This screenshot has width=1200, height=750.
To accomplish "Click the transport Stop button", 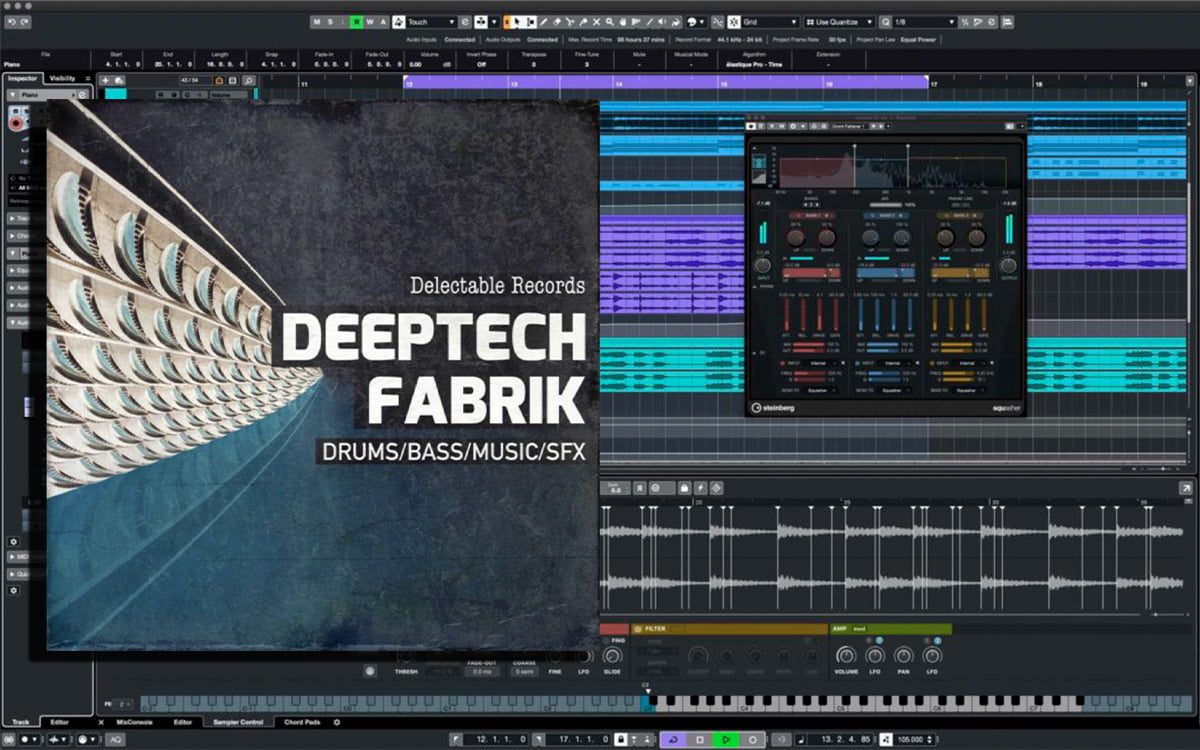I will (x=699, y=740).
